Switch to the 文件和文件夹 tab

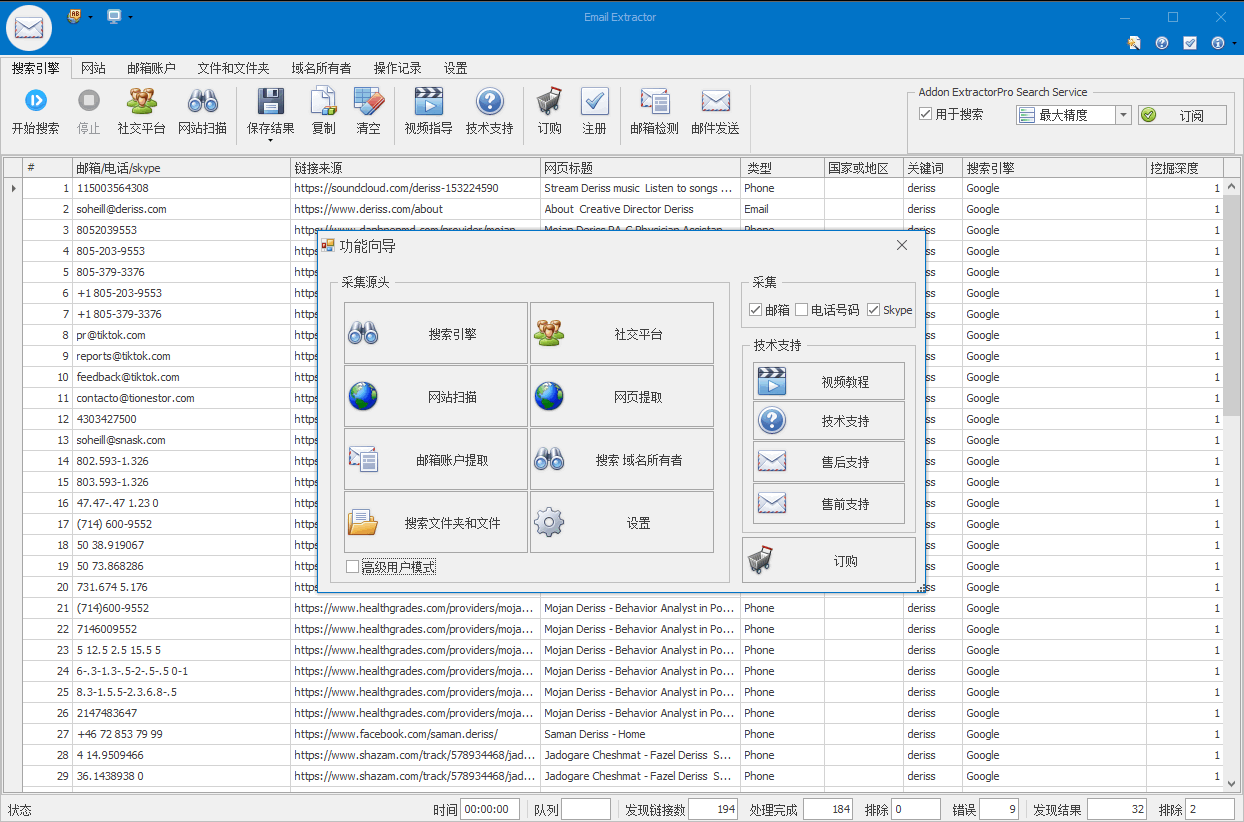pyautogui.click(x=233, y=68)
